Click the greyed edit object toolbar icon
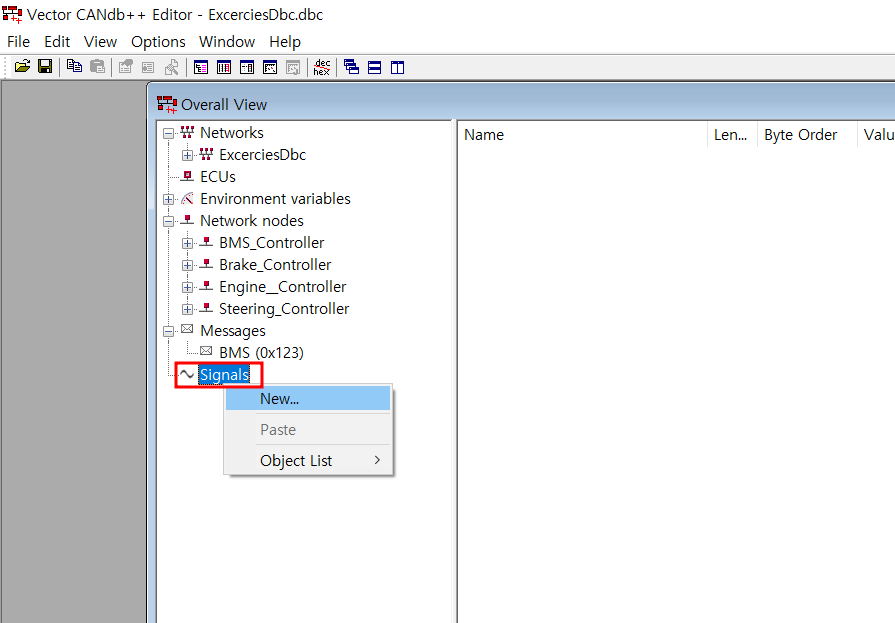Viewport: 895px width, 623px height. (x=126, y=67)
